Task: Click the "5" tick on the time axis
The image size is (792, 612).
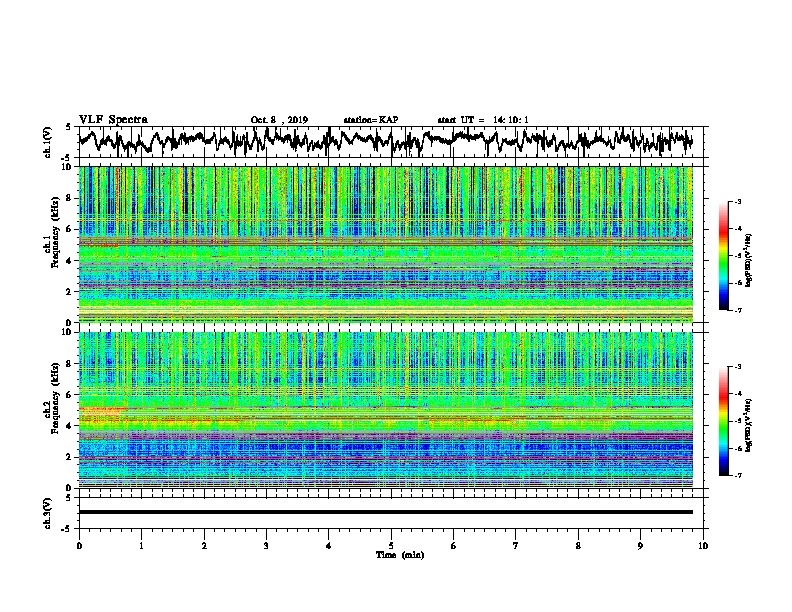Action: tap(391, 546)
